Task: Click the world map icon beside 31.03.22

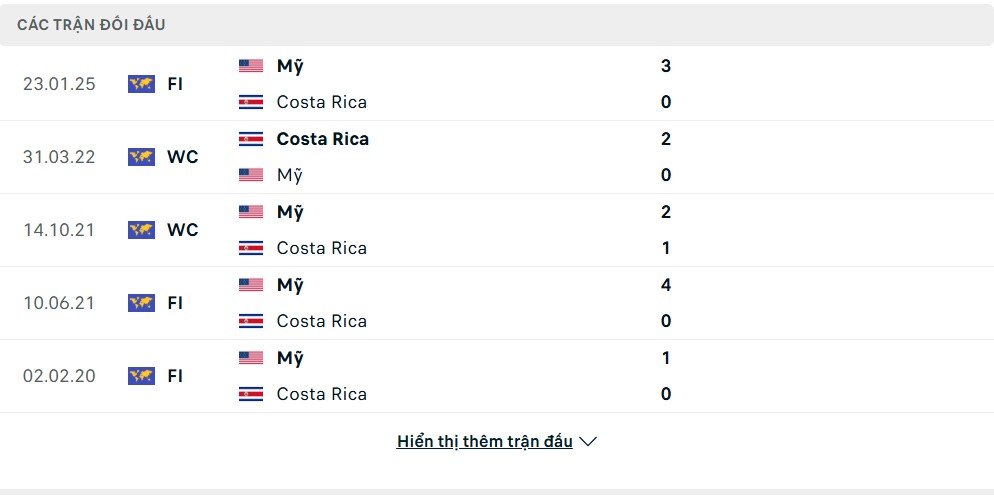Action: pos(141,157)
